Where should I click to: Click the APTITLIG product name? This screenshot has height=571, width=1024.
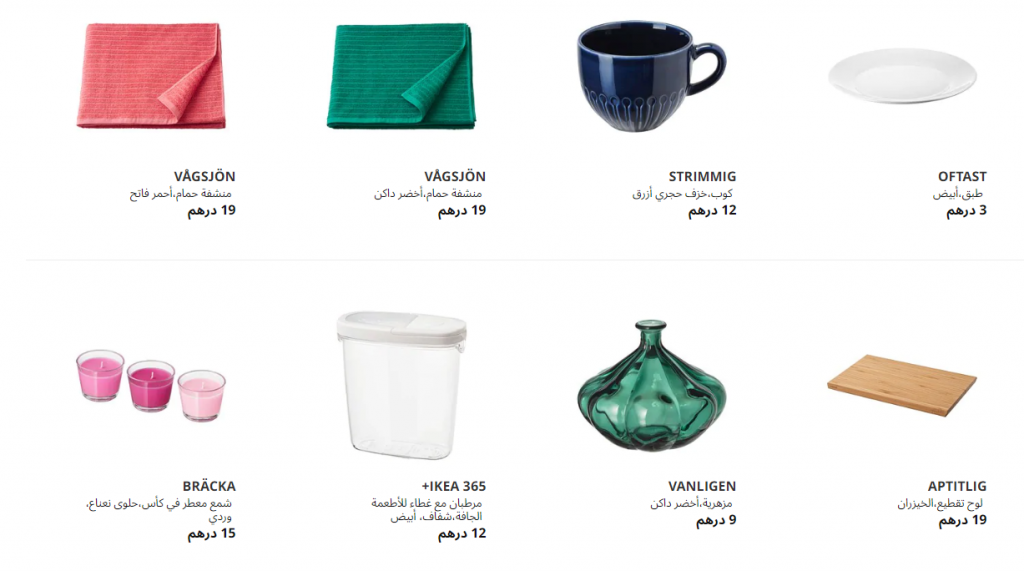(957, 486)
